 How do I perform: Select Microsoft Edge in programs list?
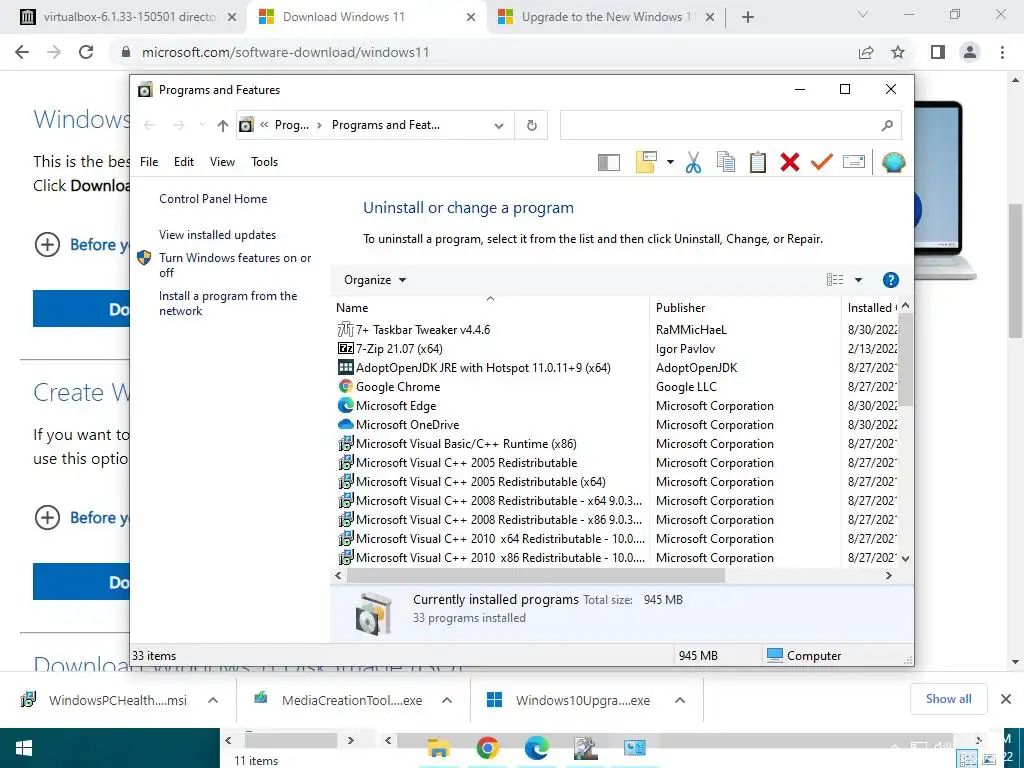coord(387,406)
